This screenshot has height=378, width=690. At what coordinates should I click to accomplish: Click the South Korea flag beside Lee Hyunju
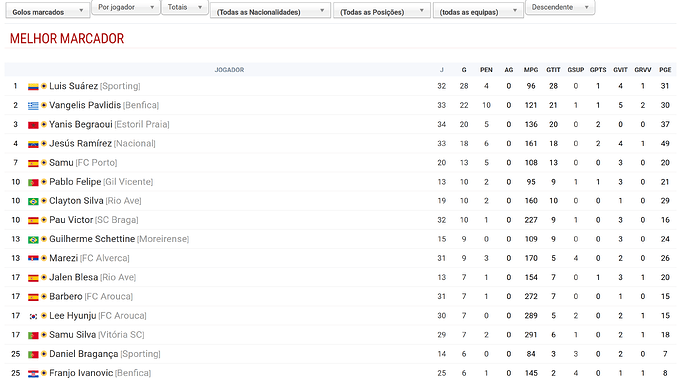(x=33, y=316)
